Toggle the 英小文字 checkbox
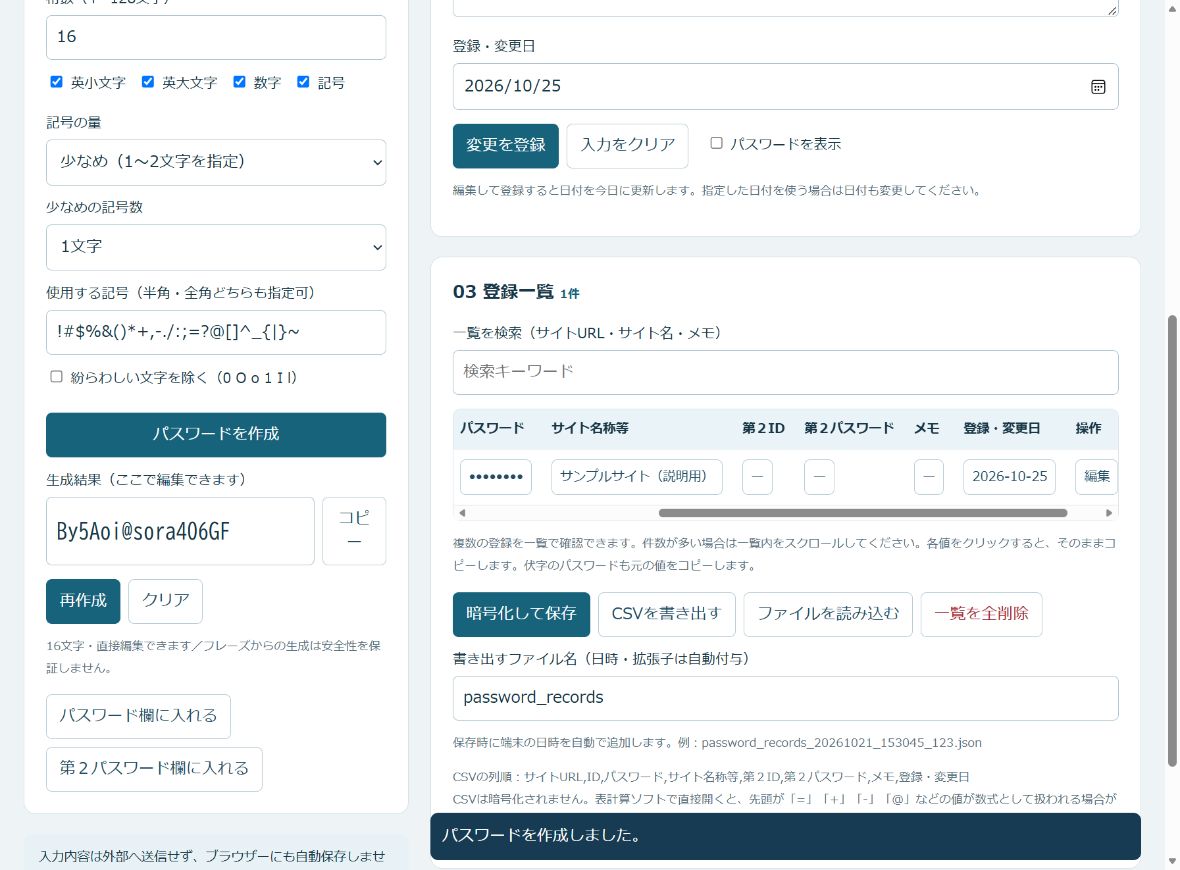Image resolution: width=1180 pixels, height=870 pixels. pyautogui.click(x=56, y=82)
